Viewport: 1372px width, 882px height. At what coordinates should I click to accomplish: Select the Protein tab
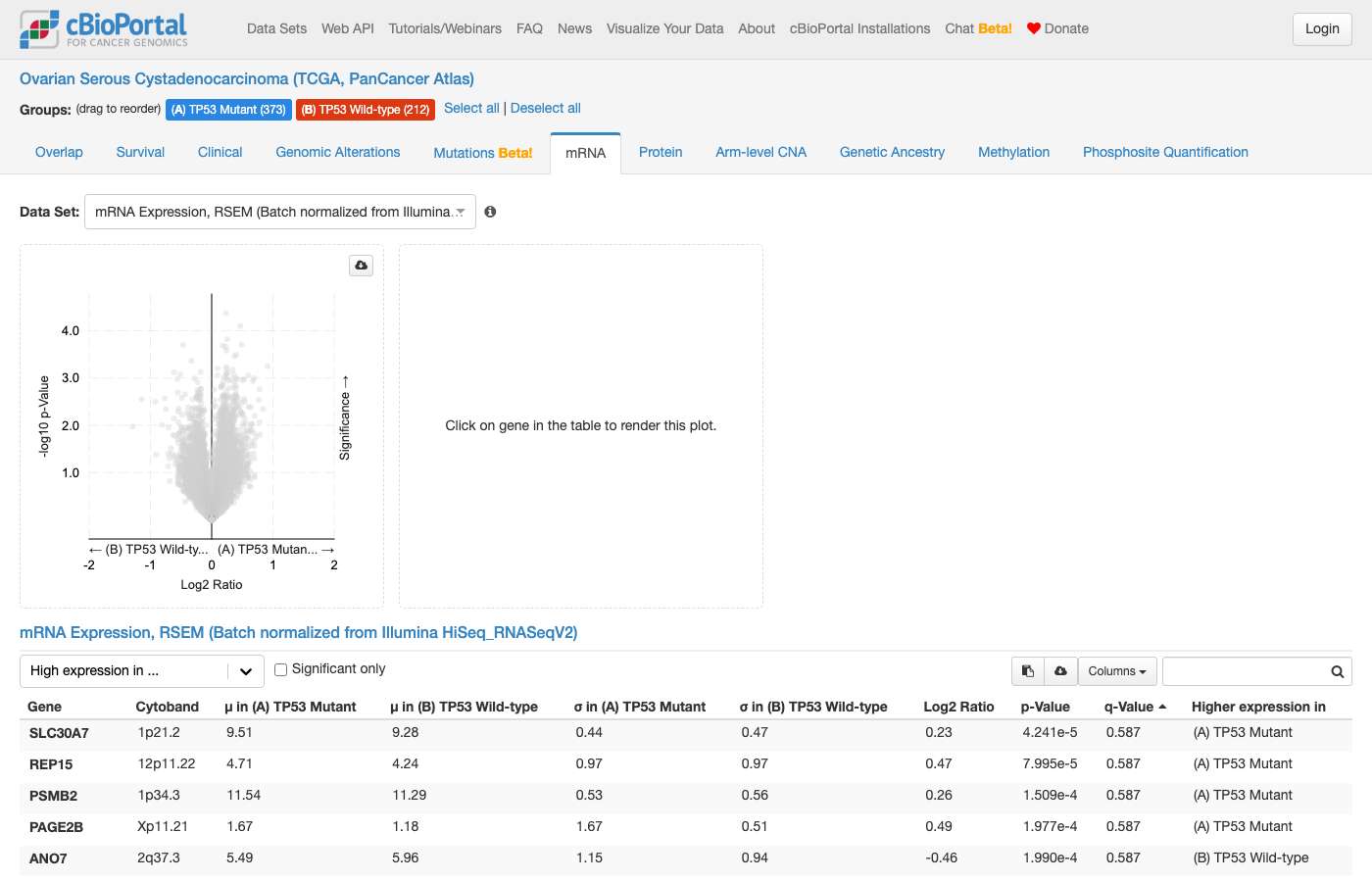coord(661,152)
